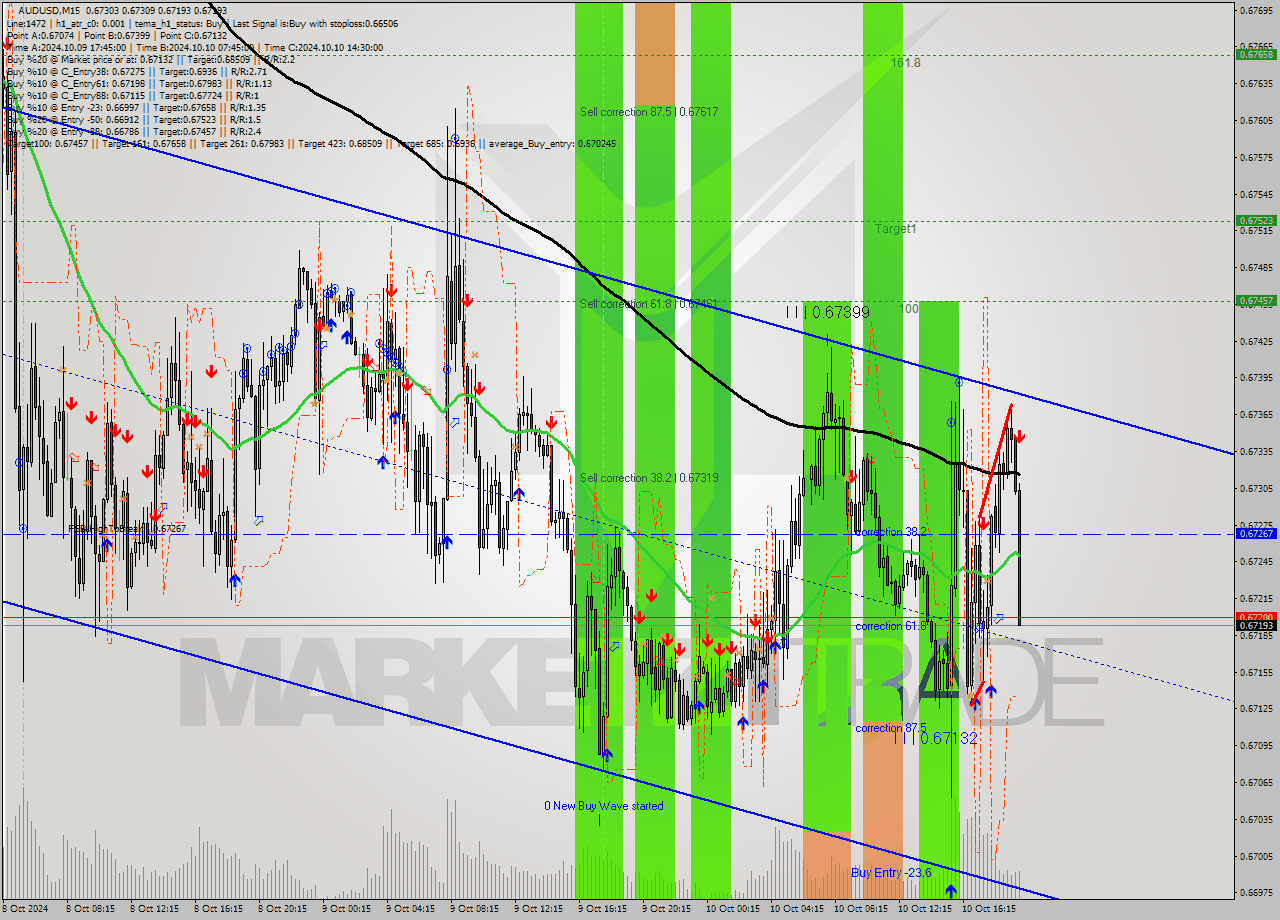1280x920 pixels.
Task: Click the blue 'correction 38.2' label
Action: 891,532
